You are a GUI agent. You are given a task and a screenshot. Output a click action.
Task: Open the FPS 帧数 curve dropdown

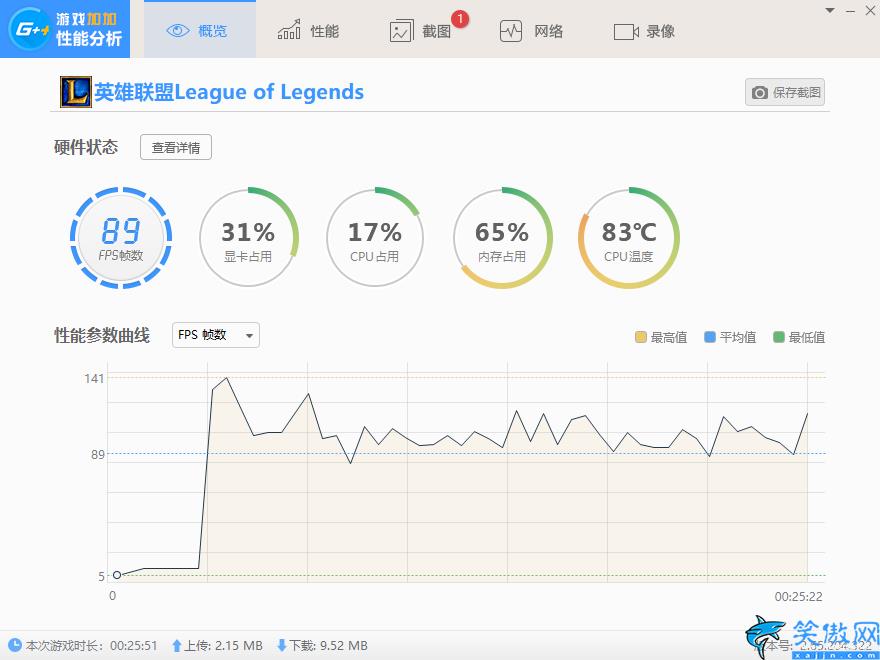[216, 335]
